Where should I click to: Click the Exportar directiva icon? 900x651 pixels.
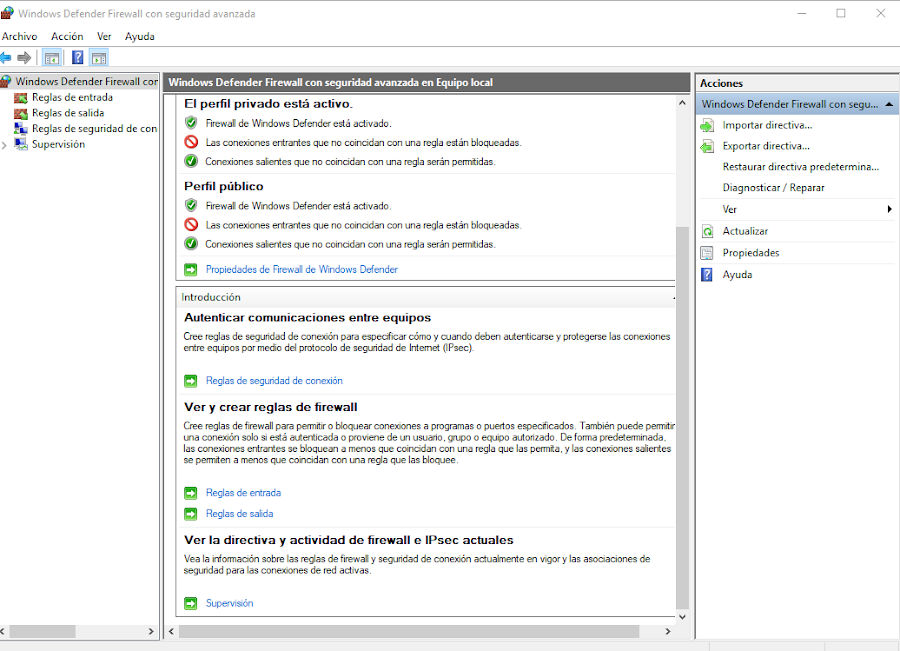[707, 146]
